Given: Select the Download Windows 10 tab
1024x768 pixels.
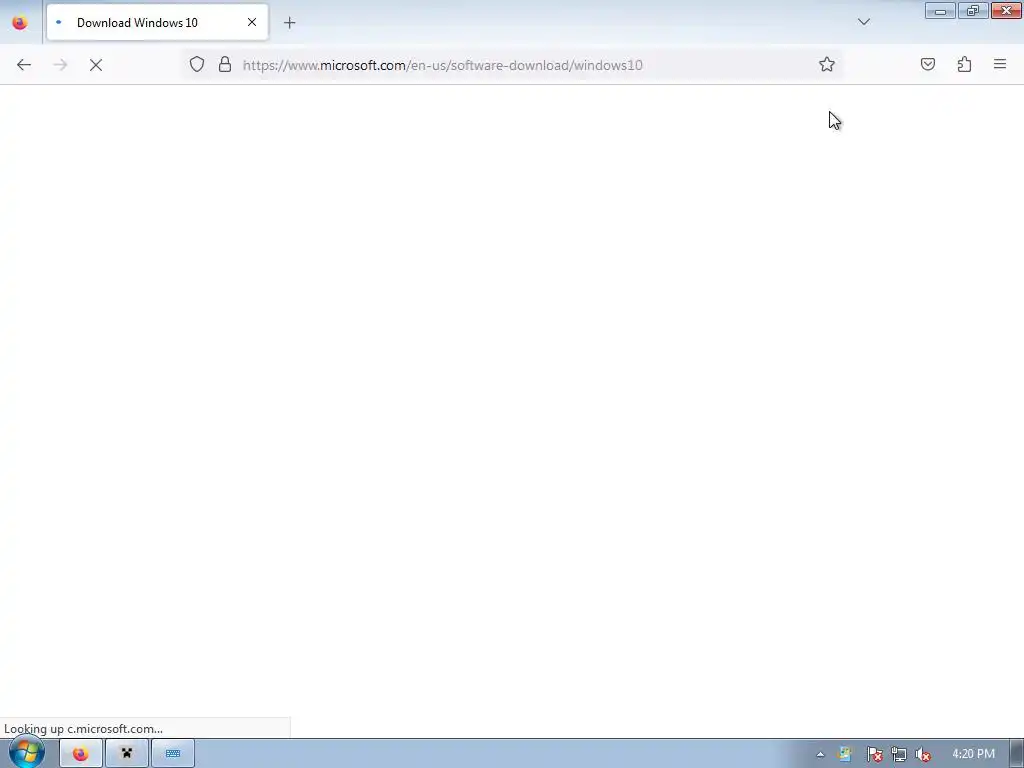Looking at the screenshot, I should [x=157, y=22].
